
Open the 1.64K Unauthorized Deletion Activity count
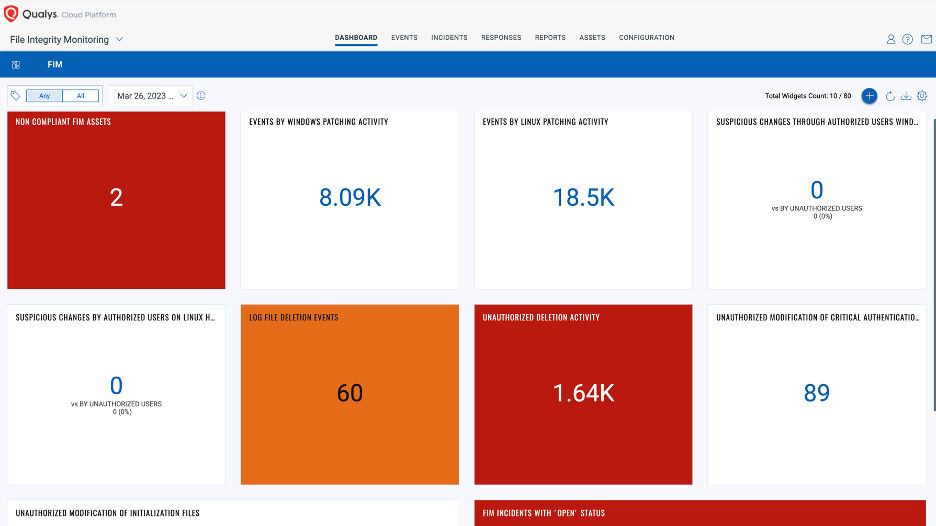pos(583,393)
